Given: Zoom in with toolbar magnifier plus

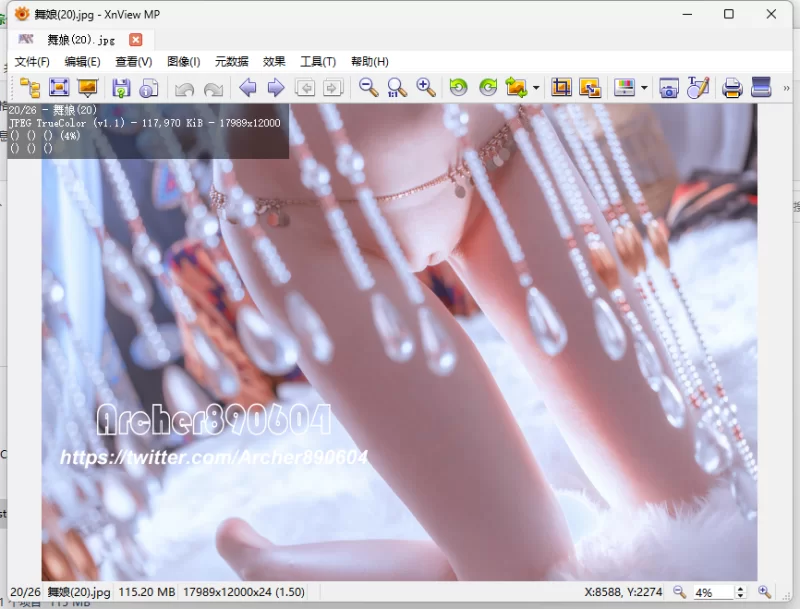Looking at the screenshot, I should [x=426, y=88].
